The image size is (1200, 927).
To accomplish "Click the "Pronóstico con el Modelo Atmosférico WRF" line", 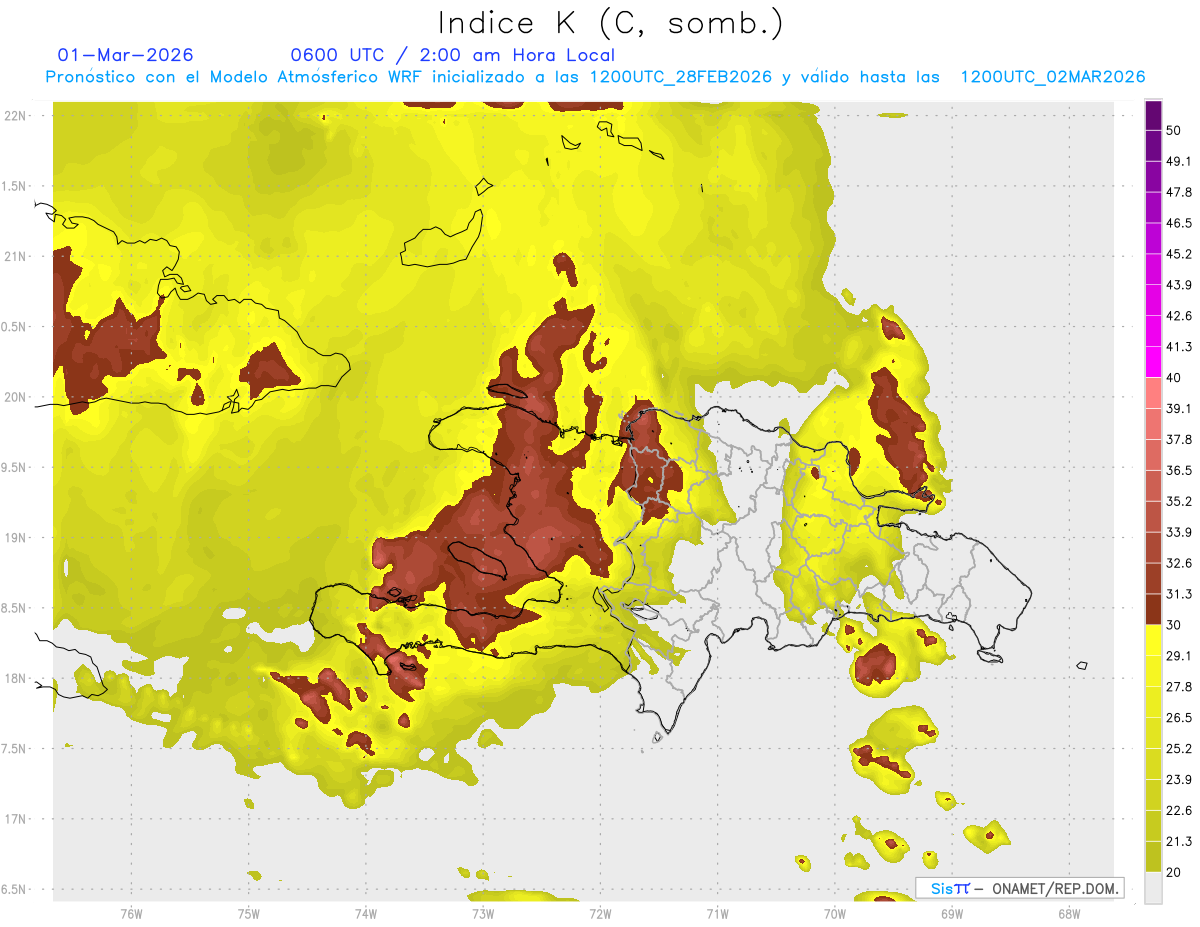I will coord(595,77).
